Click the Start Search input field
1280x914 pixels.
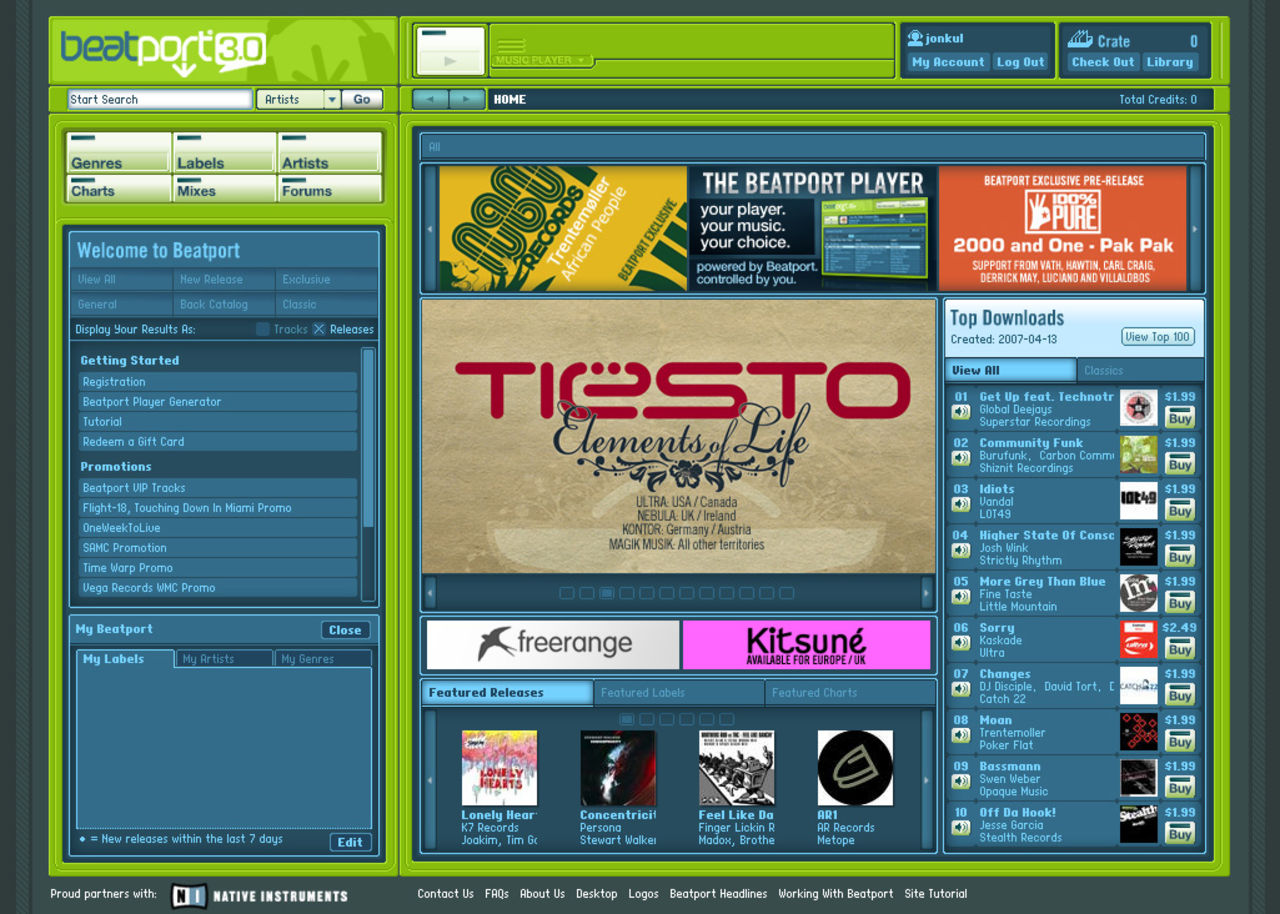(159, 99)
